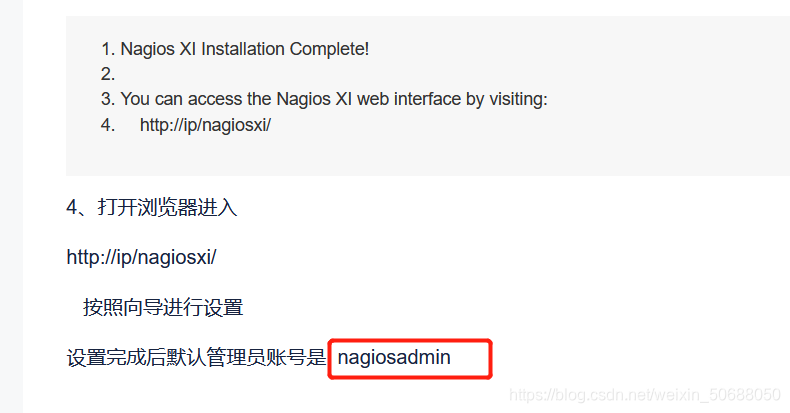This screenshot has height=413, width=790.
Task: Click http://ip/nagiosxi/ inside the code block
Action: [x=205, y=125]
